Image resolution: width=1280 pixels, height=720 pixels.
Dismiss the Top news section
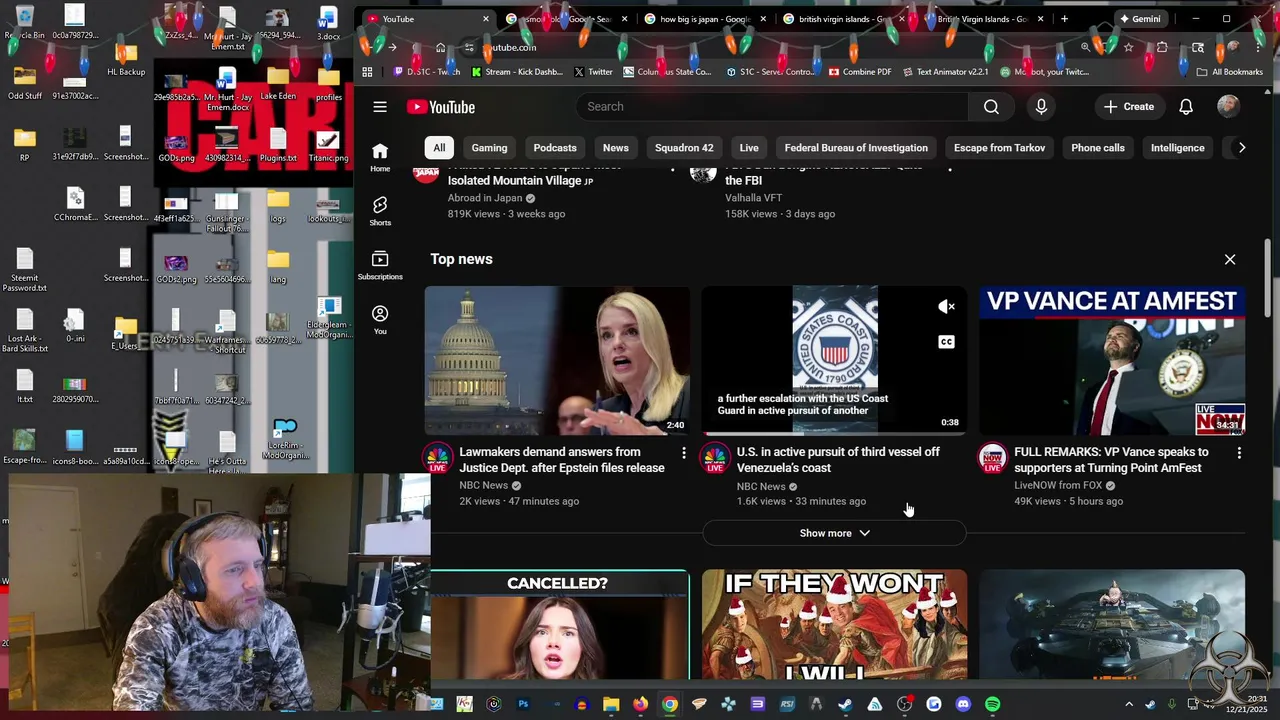click(1230, 260)
